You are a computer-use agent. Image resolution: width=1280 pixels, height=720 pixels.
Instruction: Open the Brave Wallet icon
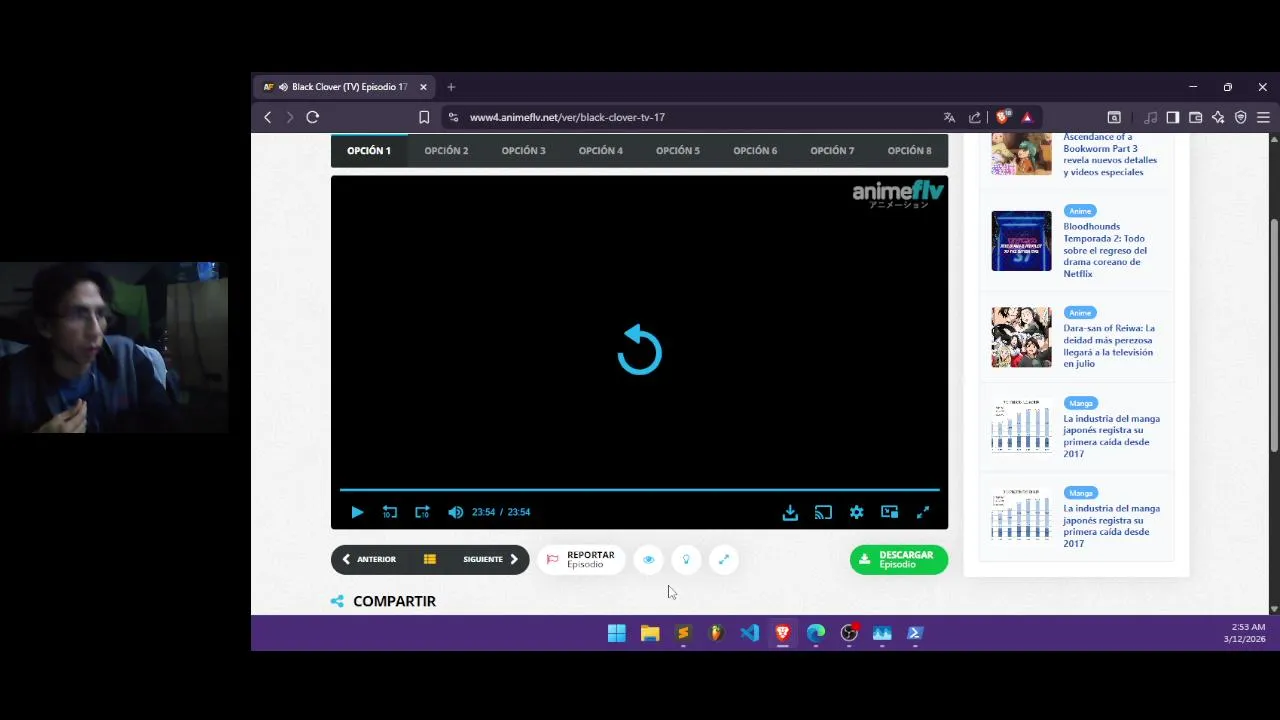(1195, 117)
